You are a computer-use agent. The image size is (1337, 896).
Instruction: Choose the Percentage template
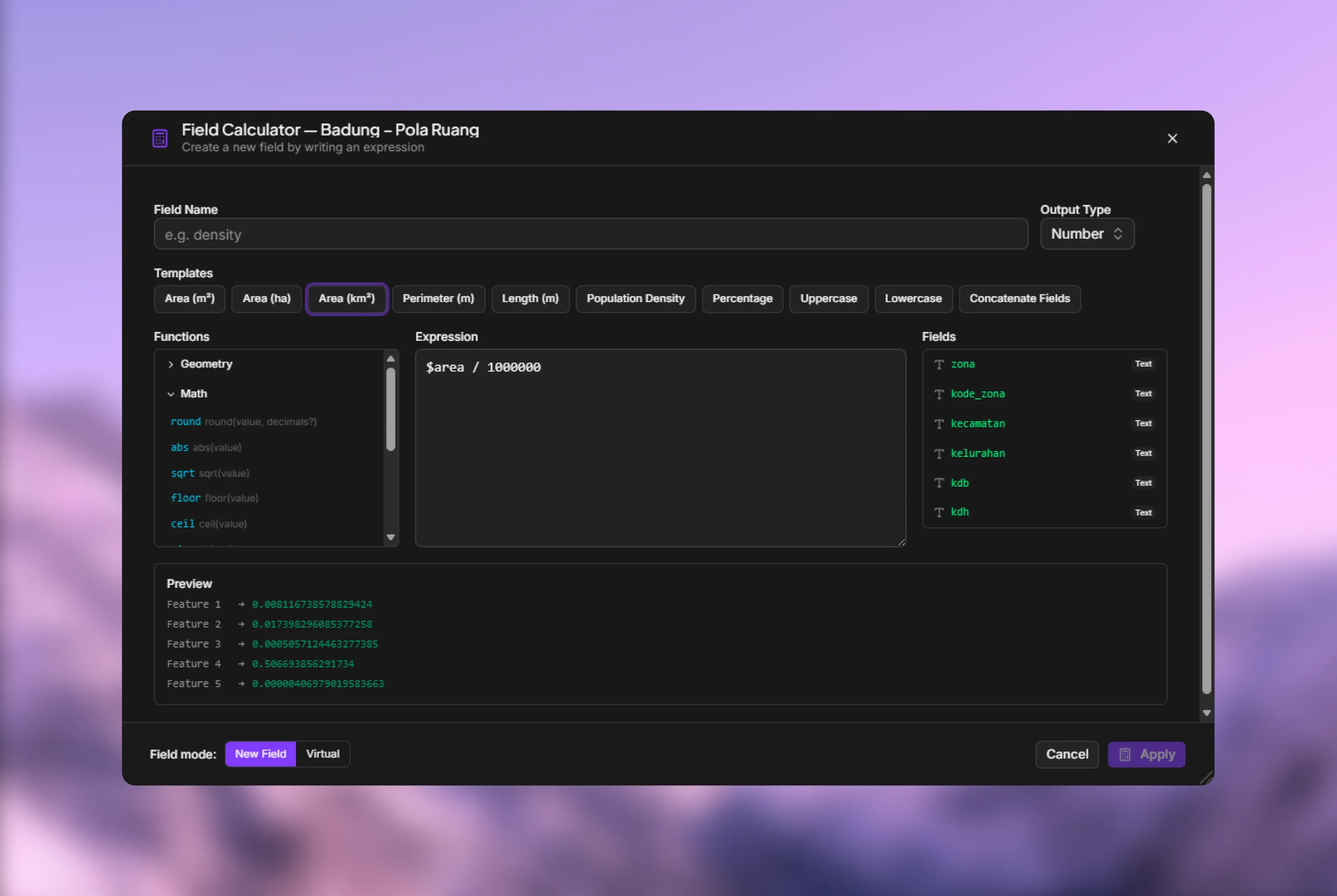click(x=742, y=299)
